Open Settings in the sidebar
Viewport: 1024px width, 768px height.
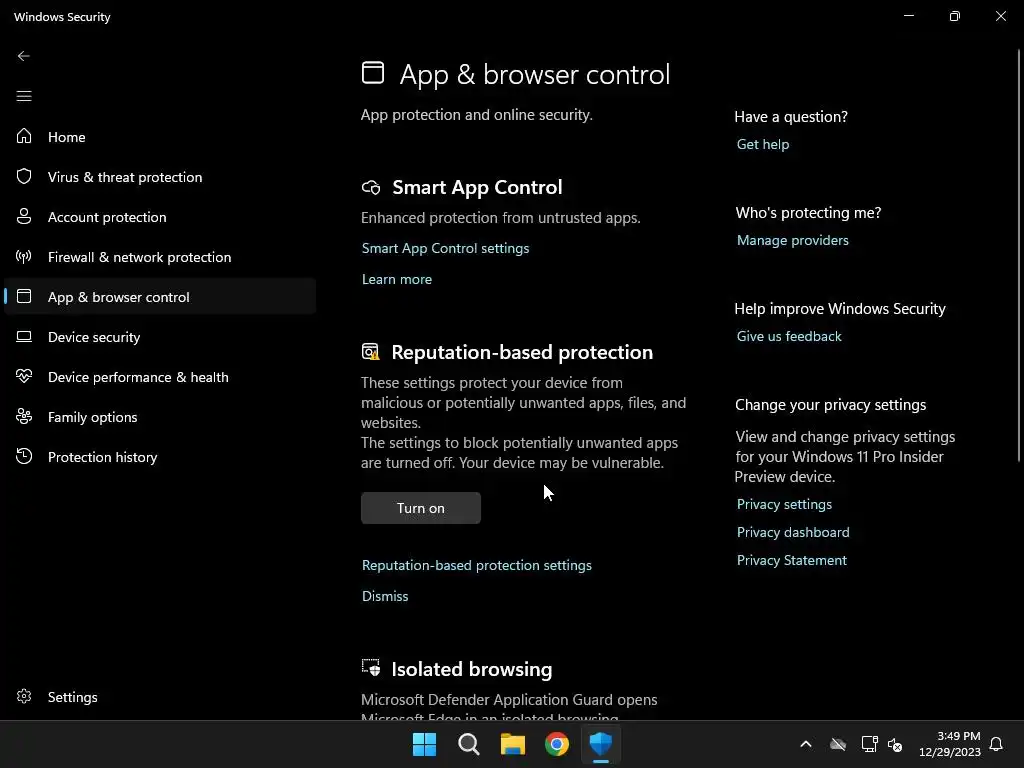click(160, 697)
